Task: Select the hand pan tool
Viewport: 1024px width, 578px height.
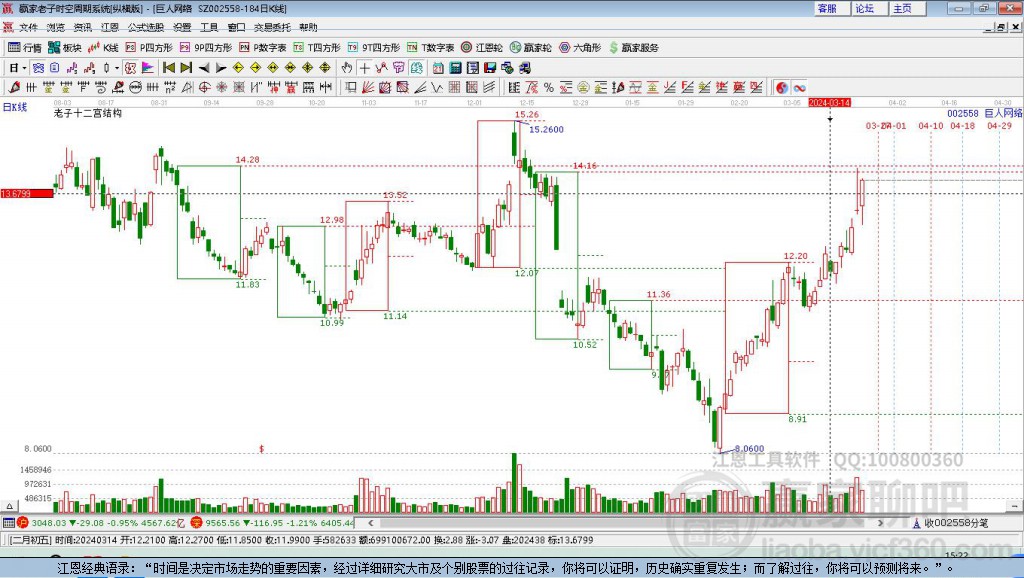Action: [x=347, y=68]
